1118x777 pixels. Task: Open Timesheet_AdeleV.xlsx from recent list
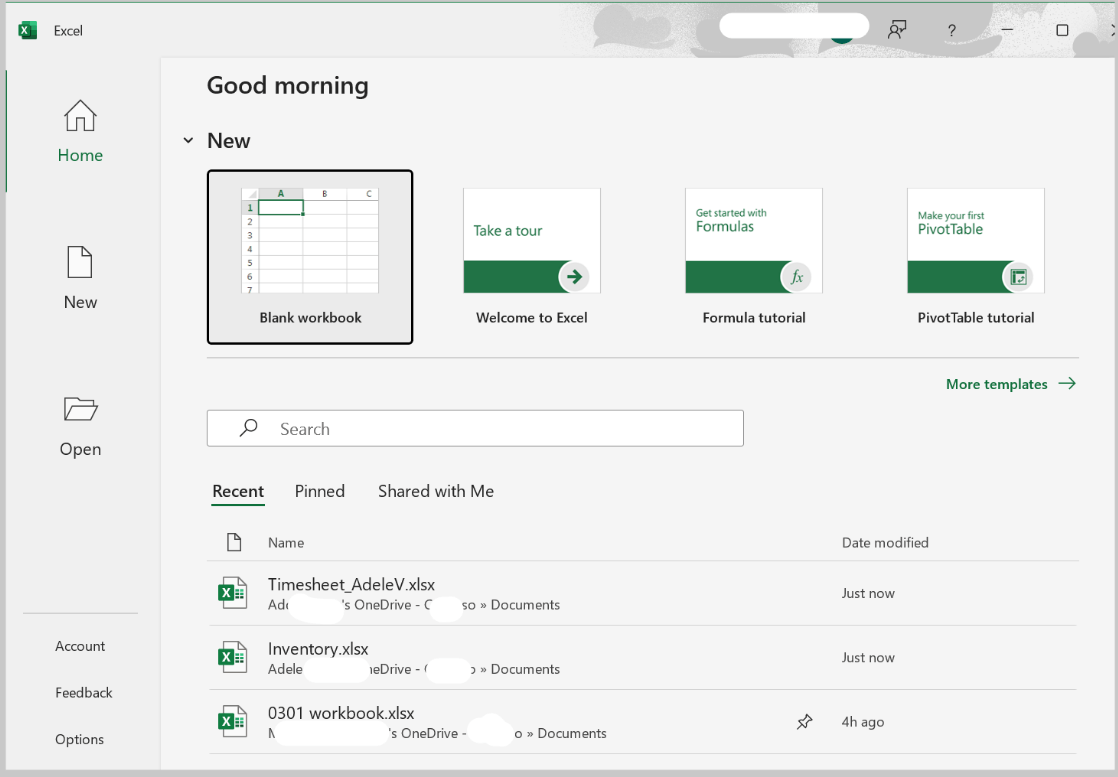click(x=642, y=593)
